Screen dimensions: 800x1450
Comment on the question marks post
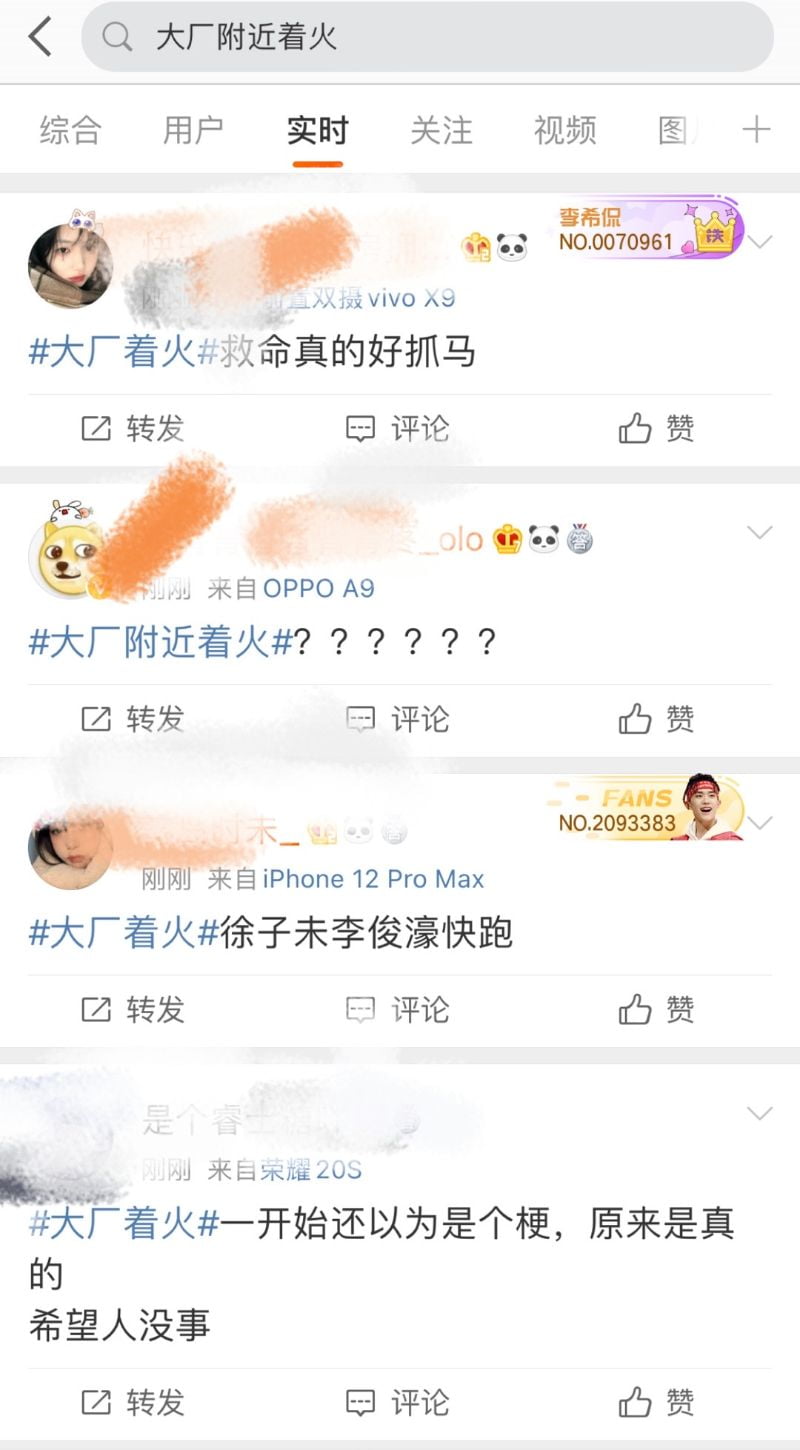[x=397, y=719]
